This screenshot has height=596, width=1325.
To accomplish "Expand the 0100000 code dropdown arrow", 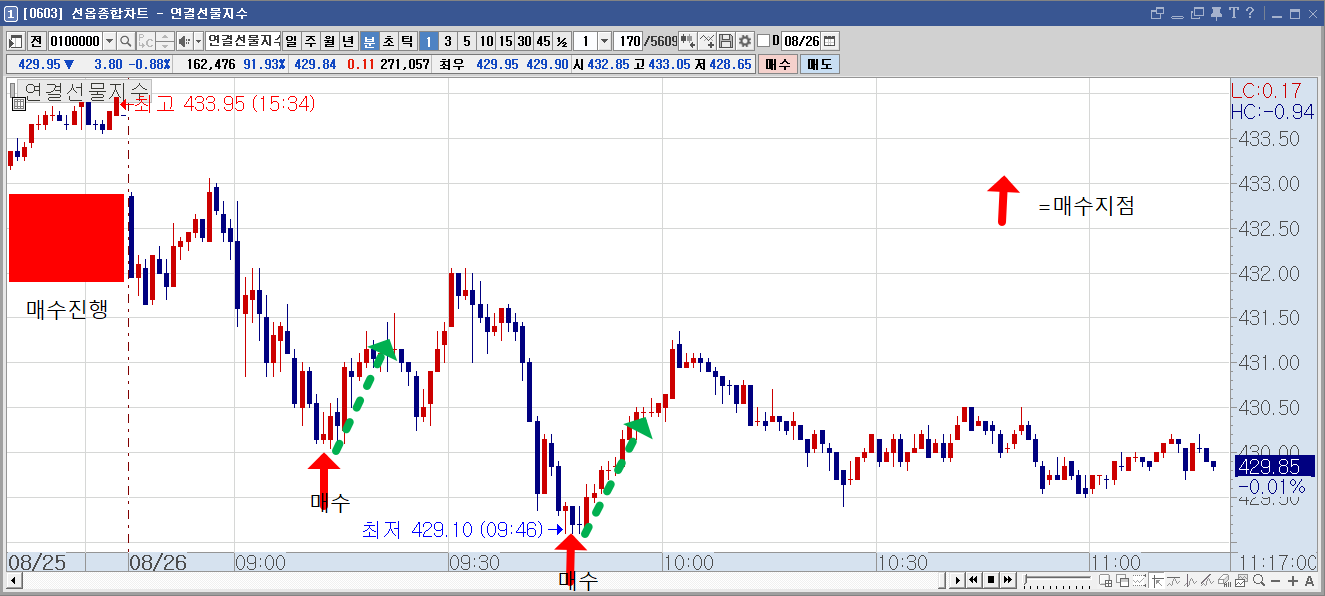I will [109, 41].
